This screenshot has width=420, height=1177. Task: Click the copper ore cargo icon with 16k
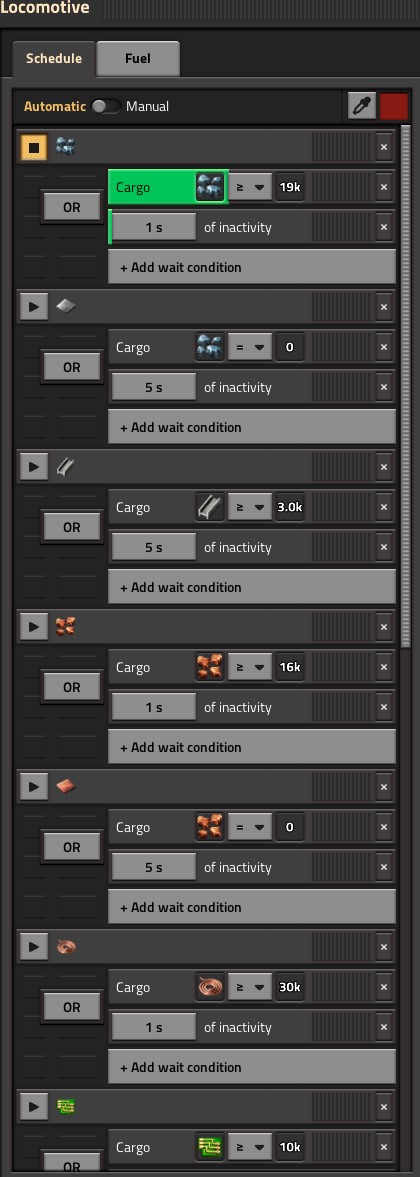pos(210,667)
